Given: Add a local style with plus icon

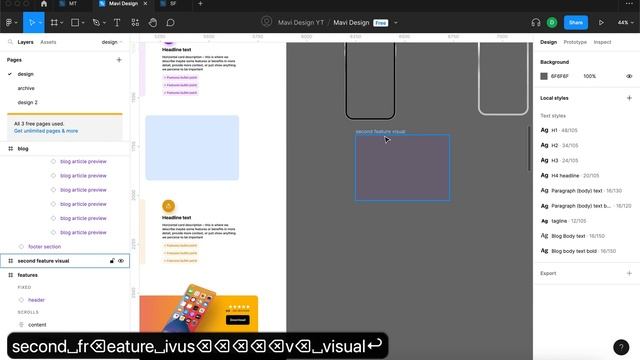Looking at the screenshot, I should pyautogui.click(x=629, y=98).
